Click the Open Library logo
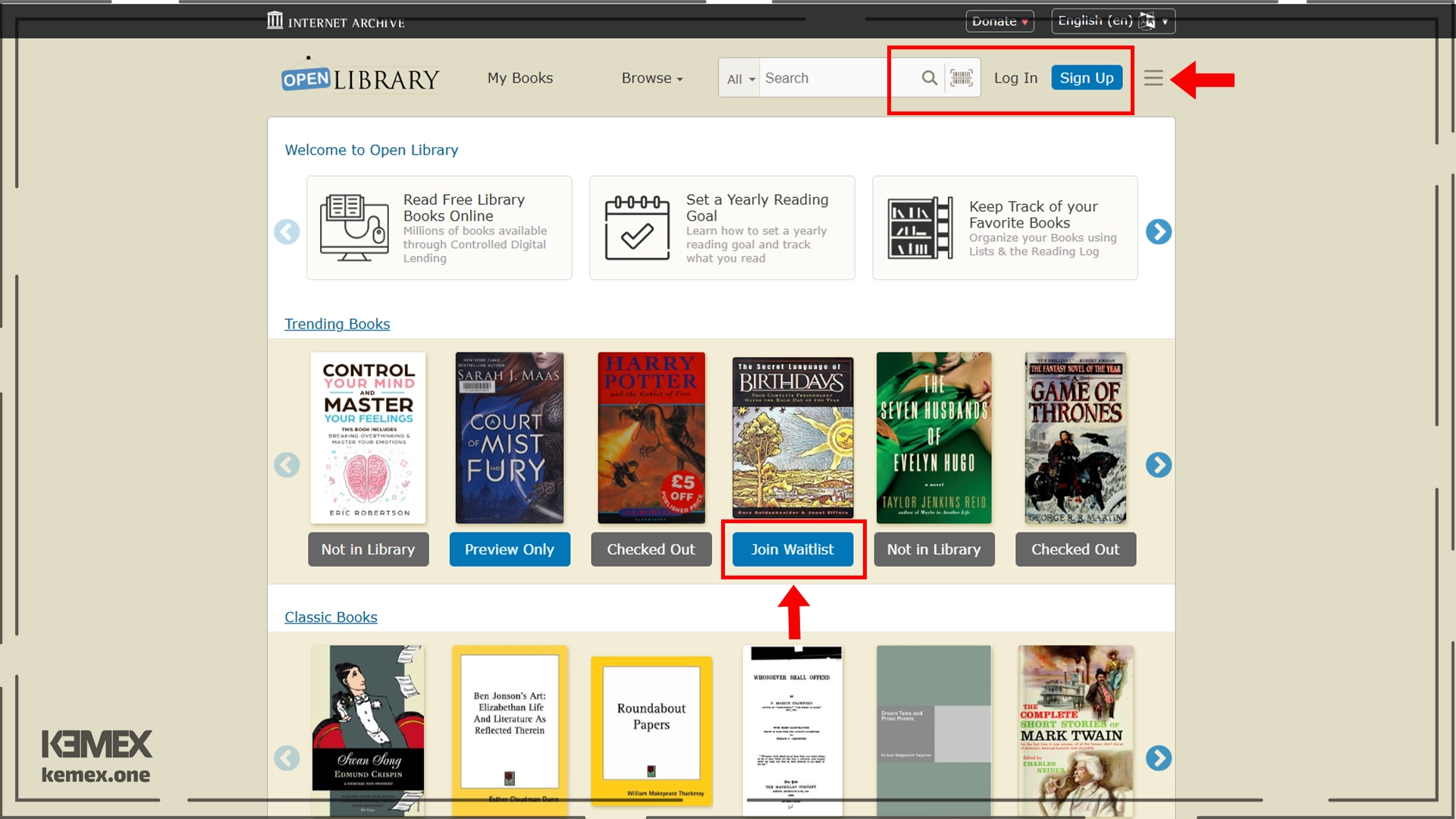The height and width of the screenshot is (819, 1456). coord(360,77)
